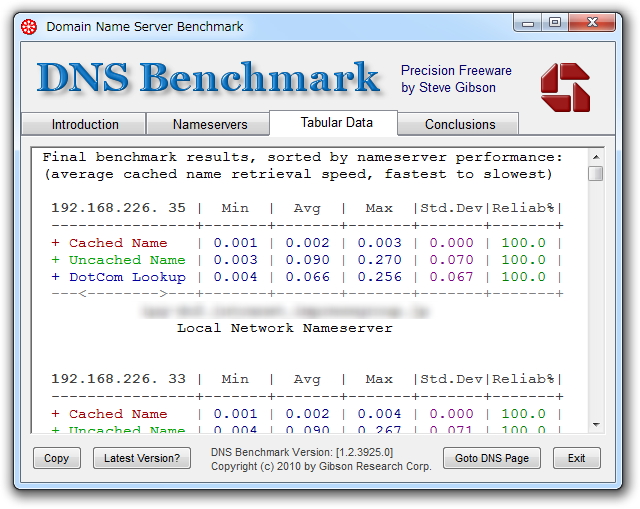
Task: Close the Domain Name Server Benchmark window
Action: tap(592, 22)
